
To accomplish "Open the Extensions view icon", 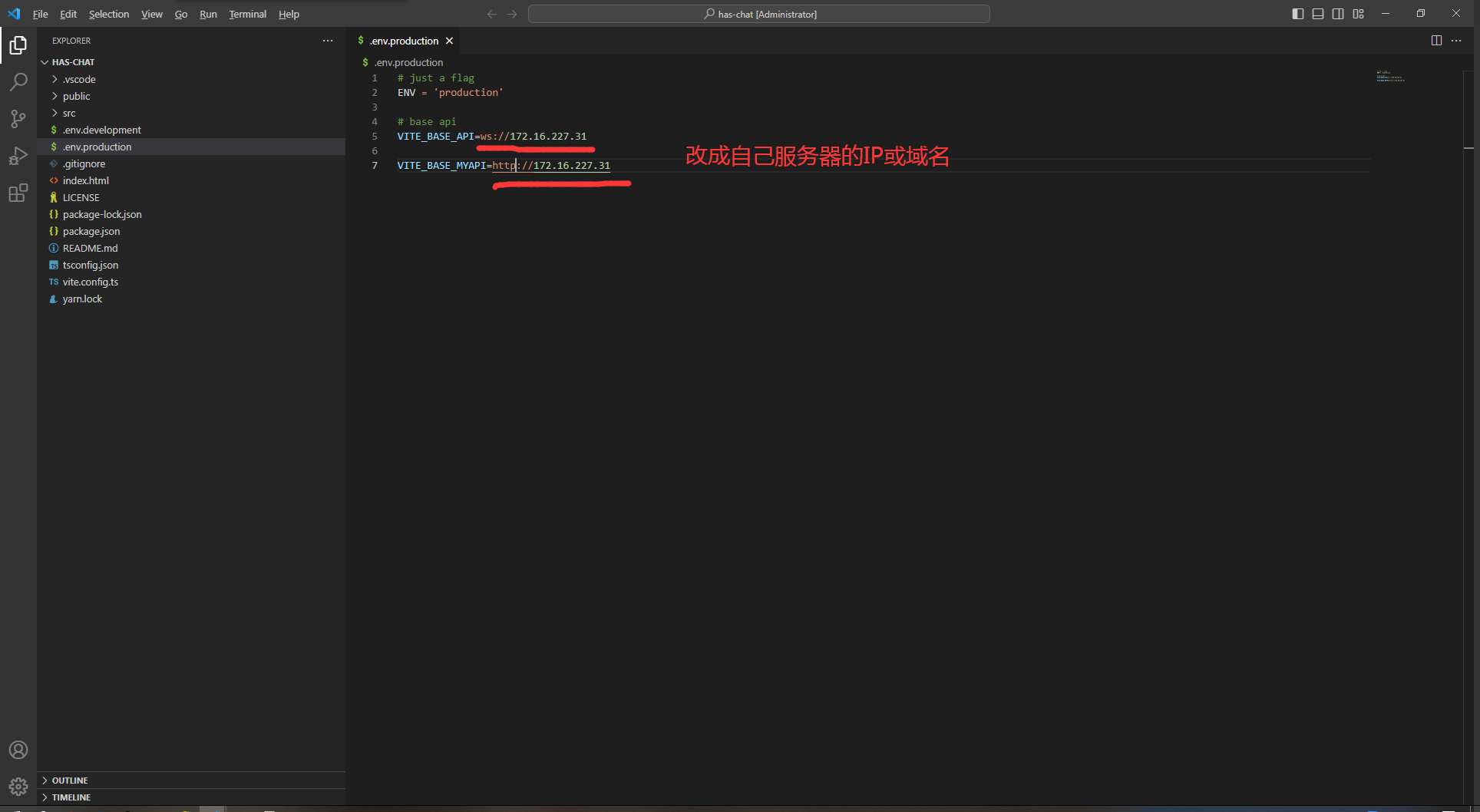I will pos(18,193).
